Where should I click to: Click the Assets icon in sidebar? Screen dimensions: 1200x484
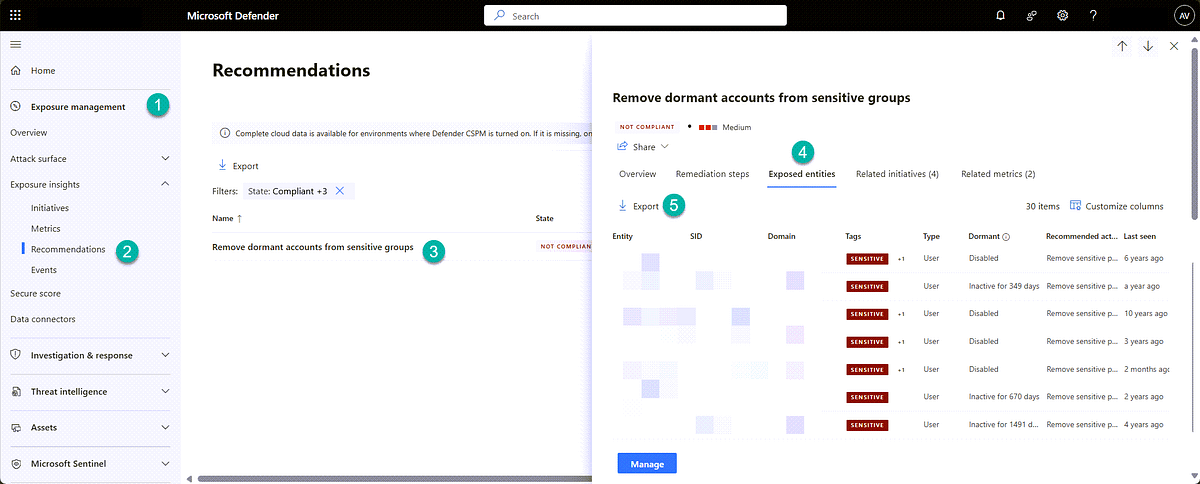coord(15,427)
